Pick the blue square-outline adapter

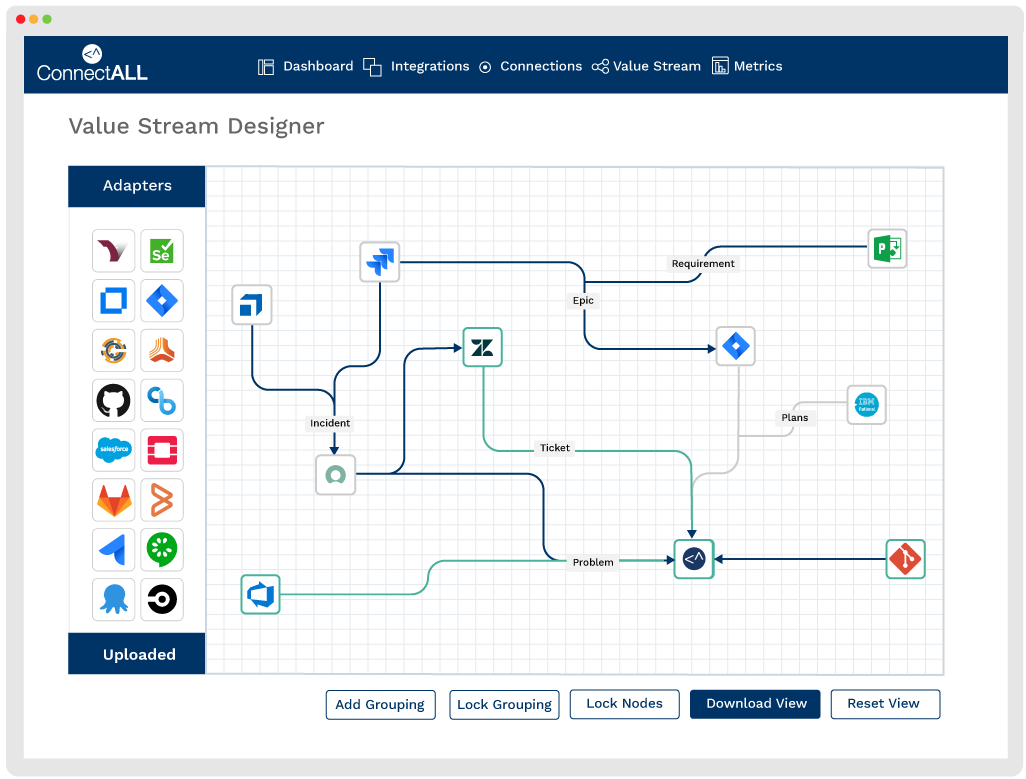coord(113,301)
